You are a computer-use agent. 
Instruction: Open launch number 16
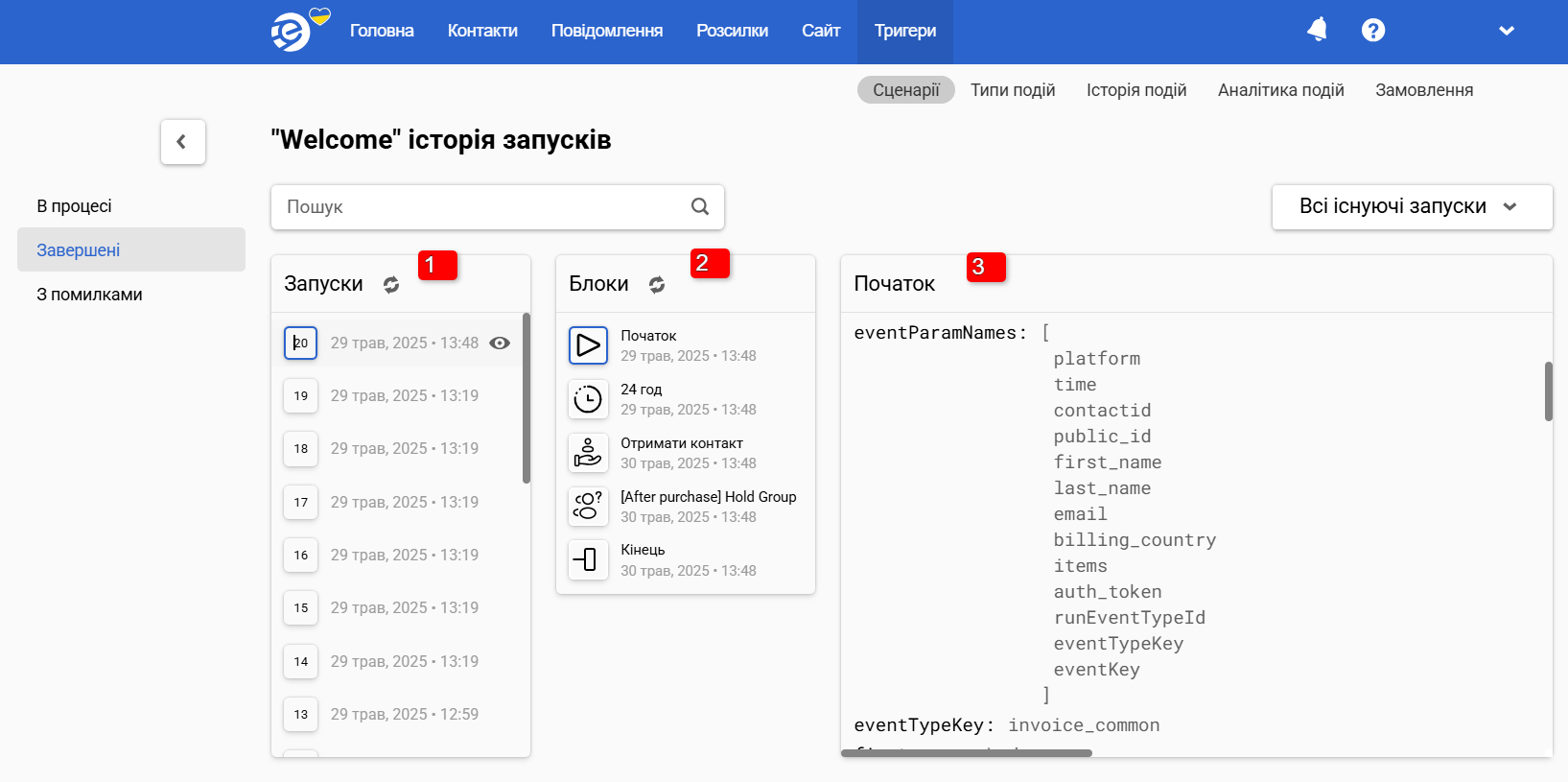pyautogui.click(x=300, y=556)
